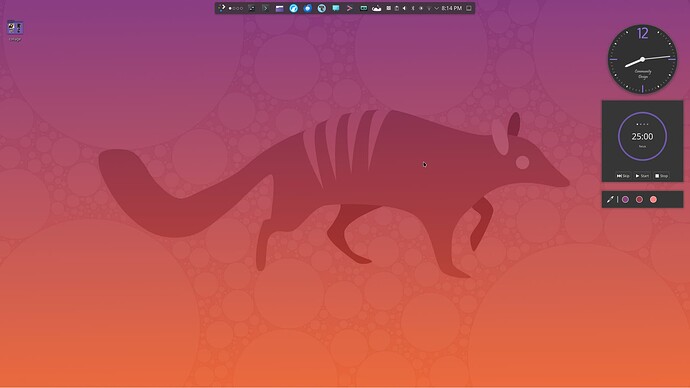Click the volume speaker tray icon
Image resolution: width=690 pixels, height=388 pixels.
pyautogui.click(x=404, y=8)
